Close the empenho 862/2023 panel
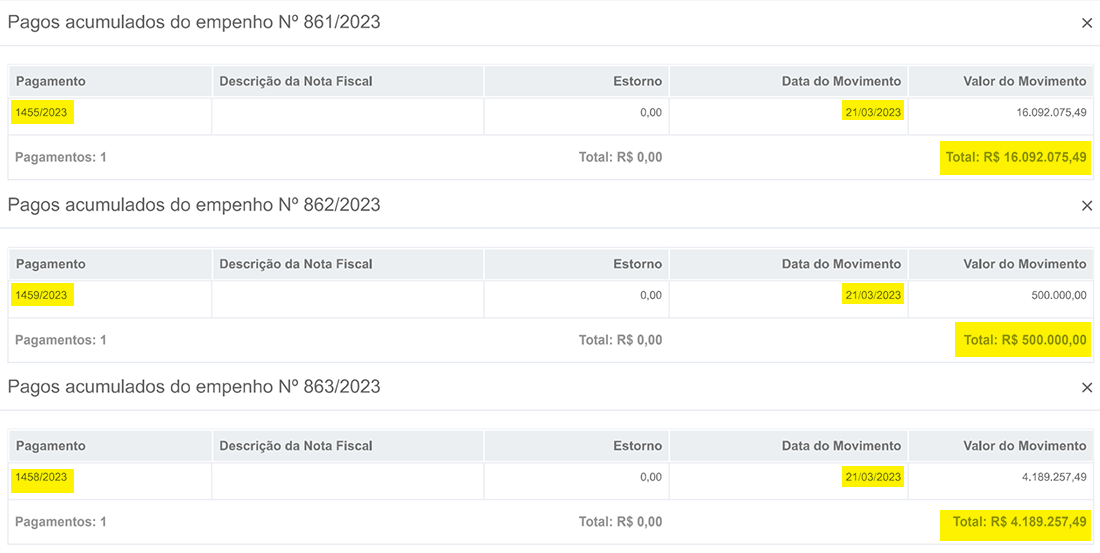This screenshot has width=1100, height=553. pos(1087,205)
